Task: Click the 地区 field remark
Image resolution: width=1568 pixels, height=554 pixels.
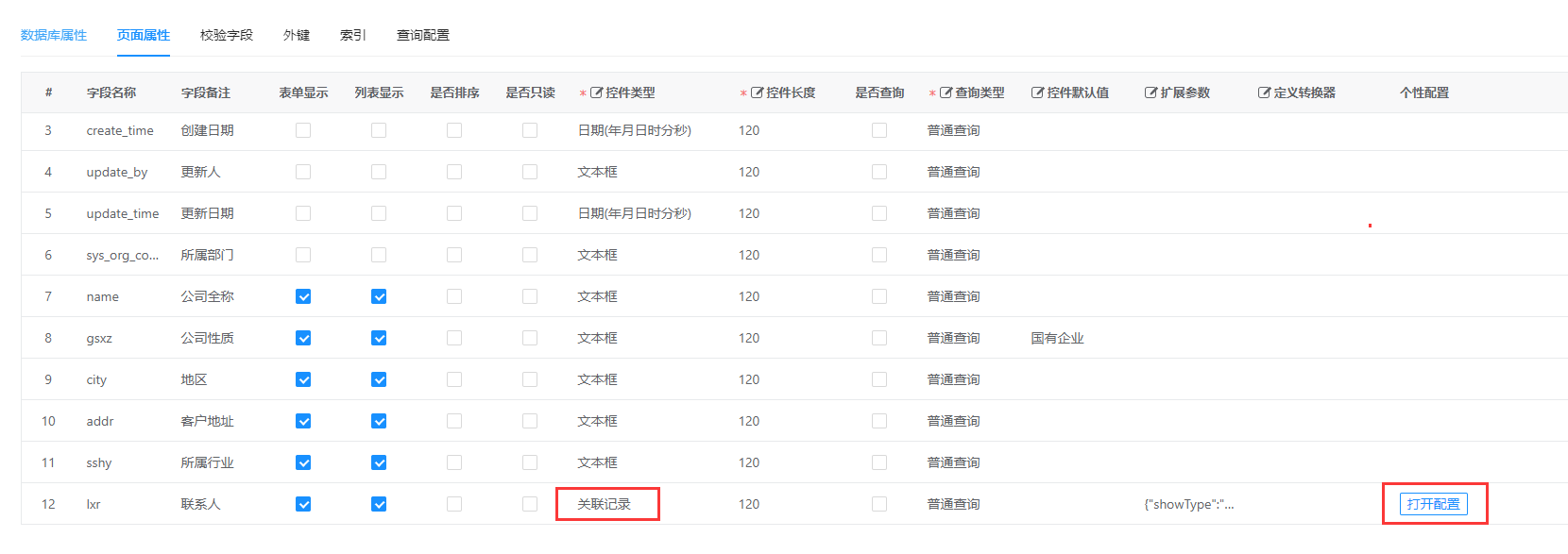Action: tap(195, 379)
